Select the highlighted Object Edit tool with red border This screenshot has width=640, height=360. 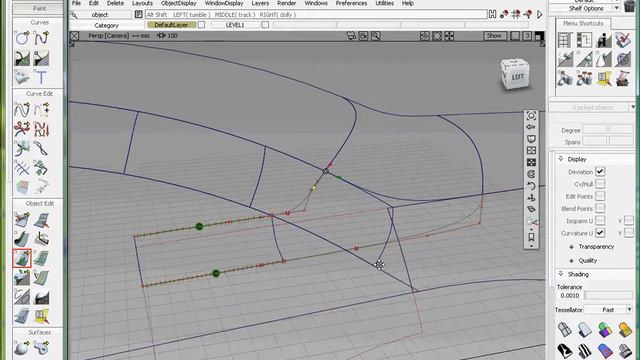point(22,258)
